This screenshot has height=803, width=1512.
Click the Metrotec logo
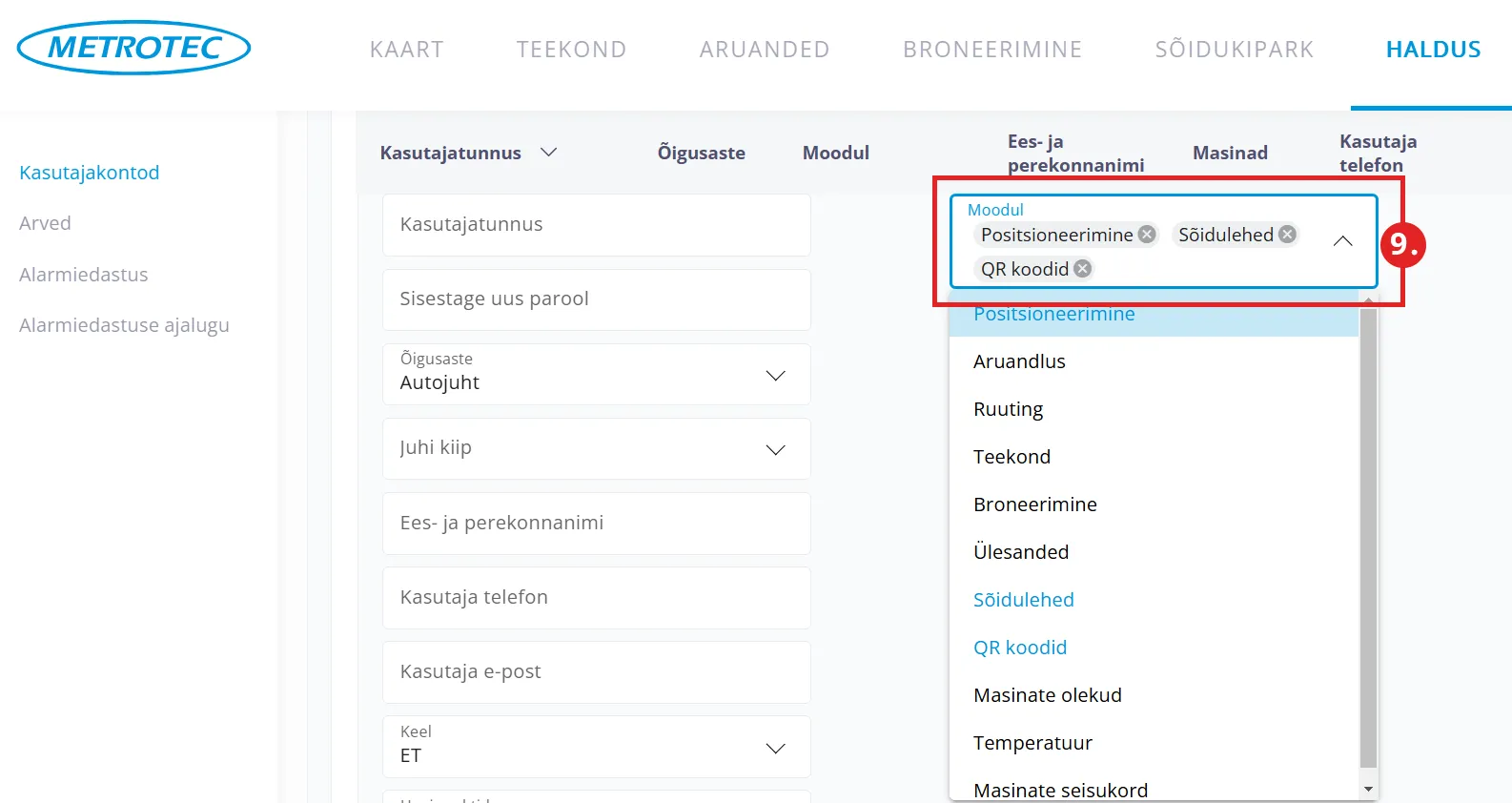133,48
